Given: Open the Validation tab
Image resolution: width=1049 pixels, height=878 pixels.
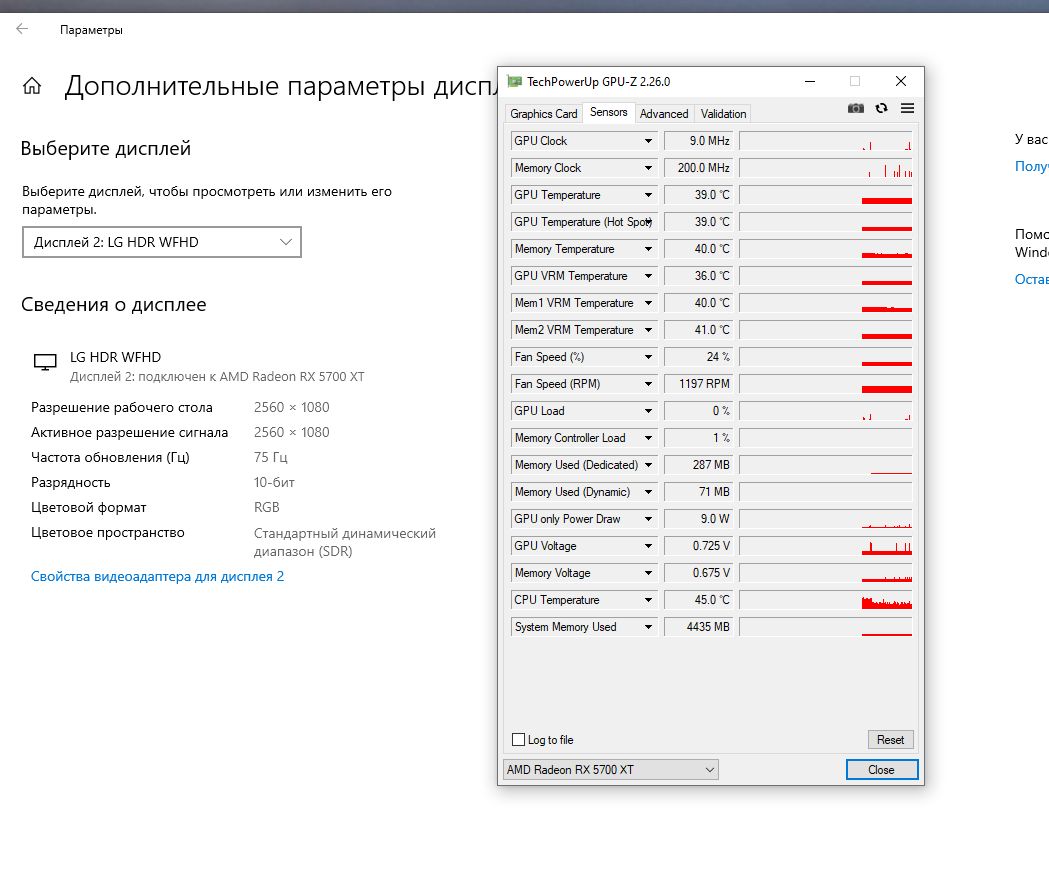Looking at the screenshot, I should [x=723, y=114].
